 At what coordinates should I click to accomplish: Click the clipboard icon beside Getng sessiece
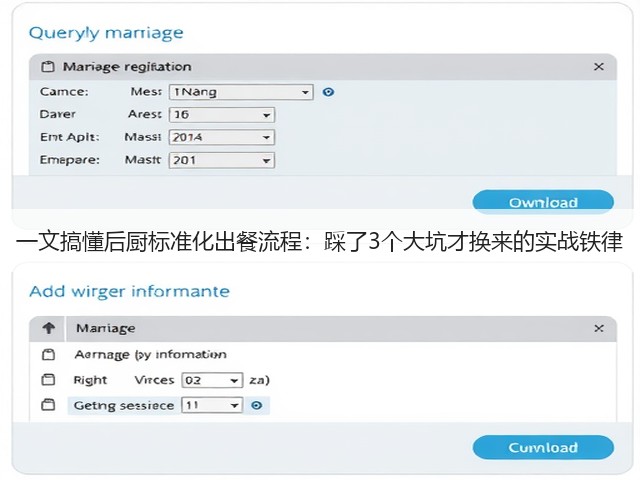pos(48,405)
